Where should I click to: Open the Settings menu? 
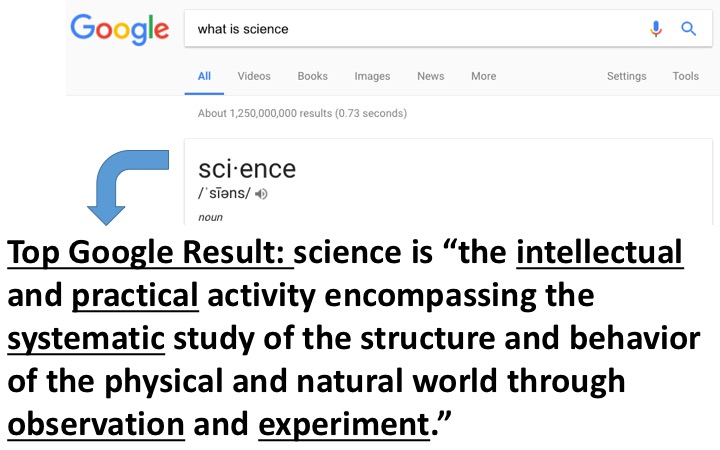(626, 76)
